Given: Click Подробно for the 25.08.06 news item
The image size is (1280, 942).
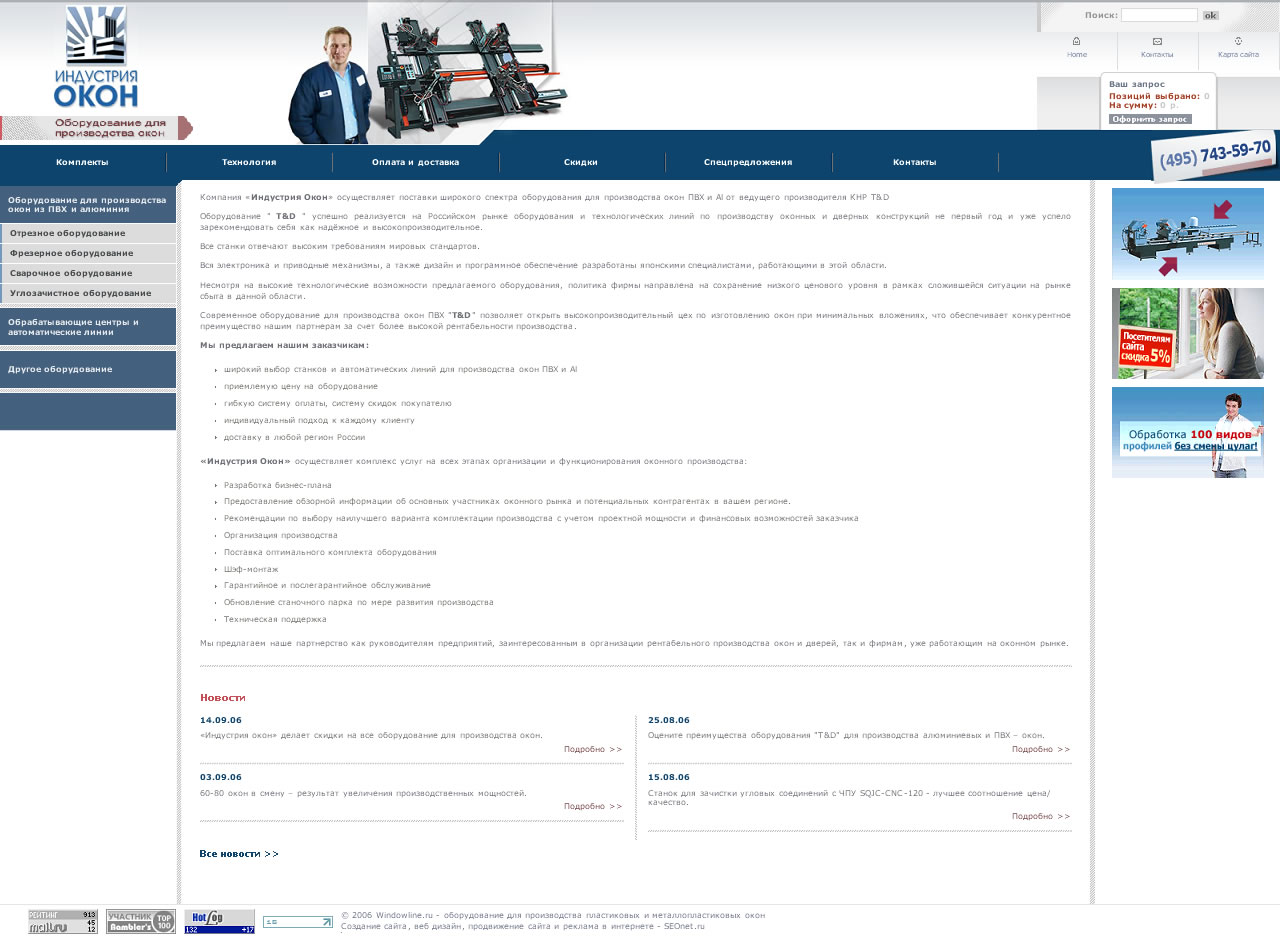Looking at the screenshot, I should 1041,749.
